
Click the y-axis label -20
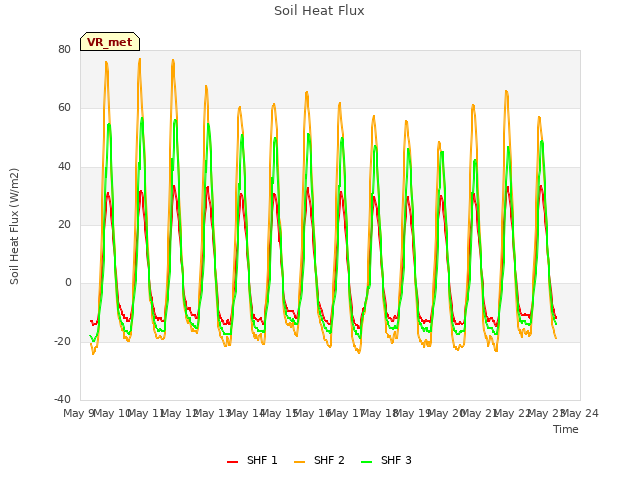(x=62, y=341)
